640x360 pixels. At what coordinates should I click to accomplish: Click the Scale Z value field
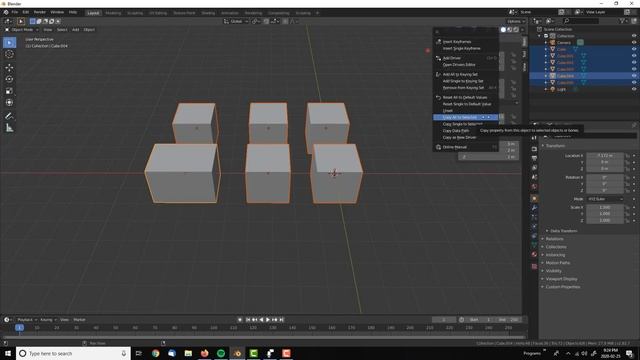point(605,220)
